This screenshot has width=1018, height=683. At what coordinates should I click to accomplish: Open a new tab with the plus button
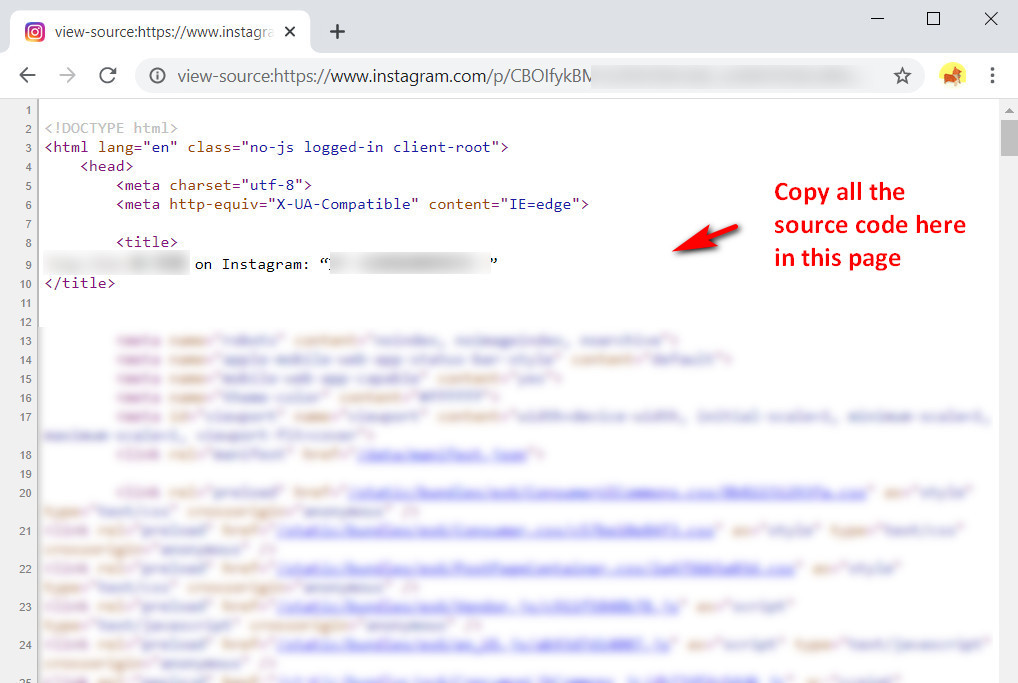click(337, 31)
